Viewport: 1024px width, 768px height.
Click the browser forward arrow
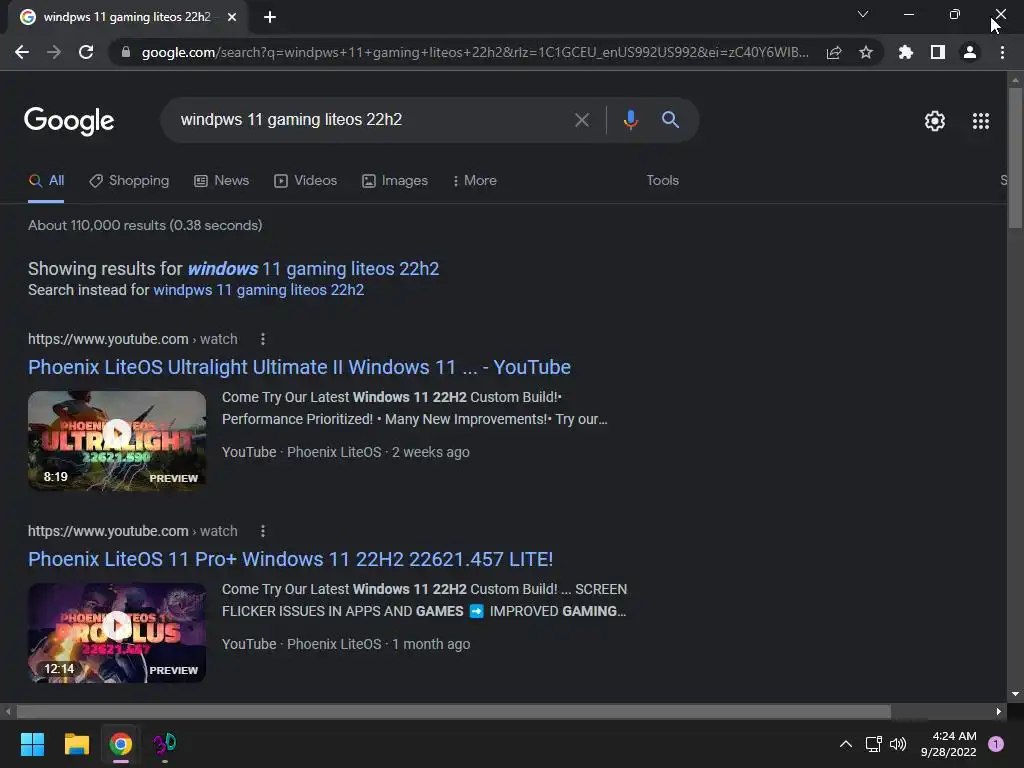(54, 52)
